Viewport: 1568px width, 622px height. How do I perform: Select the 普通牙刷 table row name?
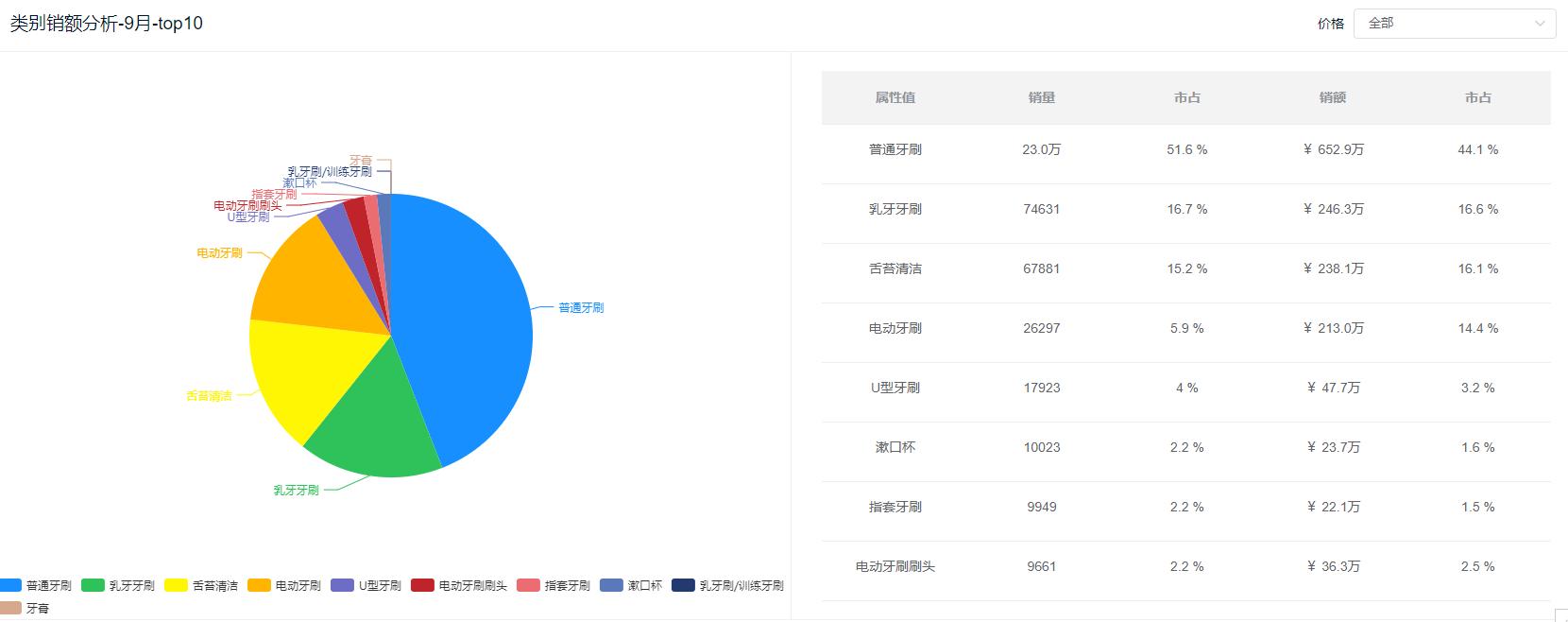pyautogui.click(x=895, y=149)
